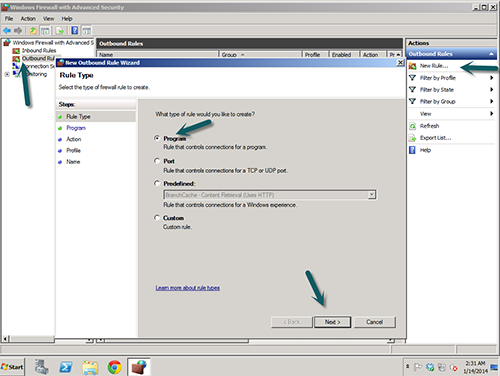Click the Start button
This screenshot has height=376, width=500.
[12, 367]
